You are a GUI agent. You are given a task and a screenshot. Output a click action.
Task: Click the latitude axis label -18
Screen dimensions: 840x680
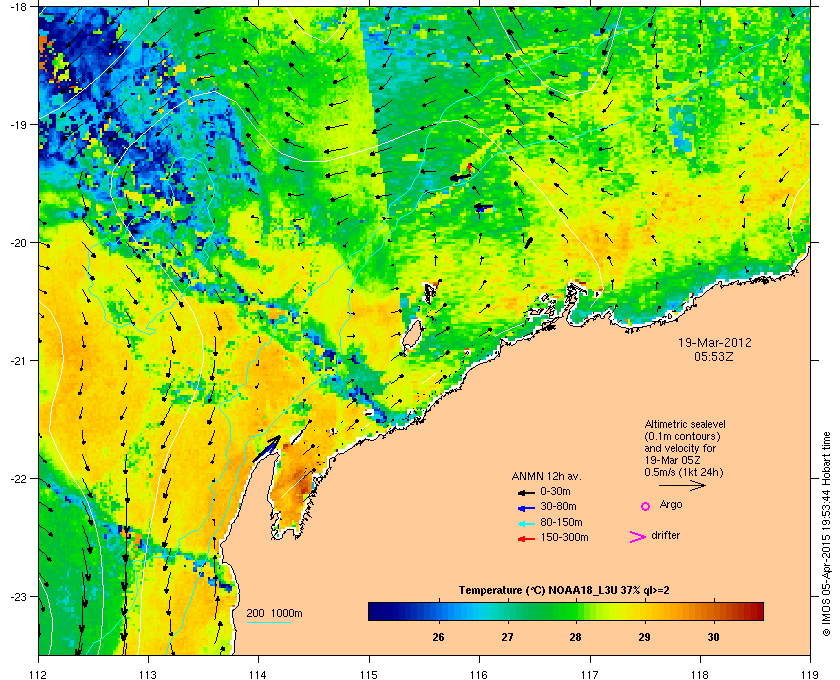19,7
